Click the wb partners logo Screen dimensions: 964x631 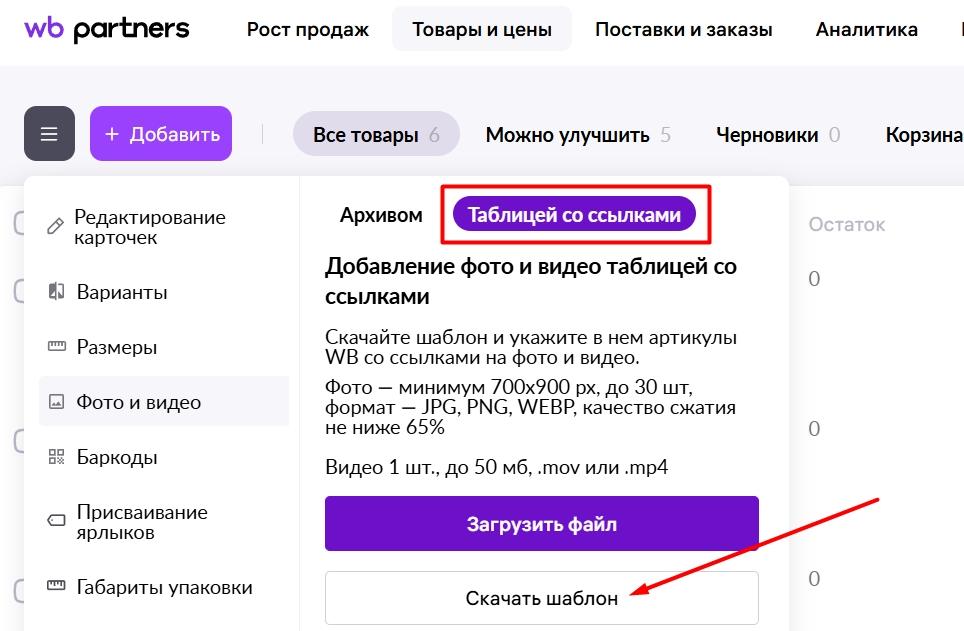pos(106,29)
